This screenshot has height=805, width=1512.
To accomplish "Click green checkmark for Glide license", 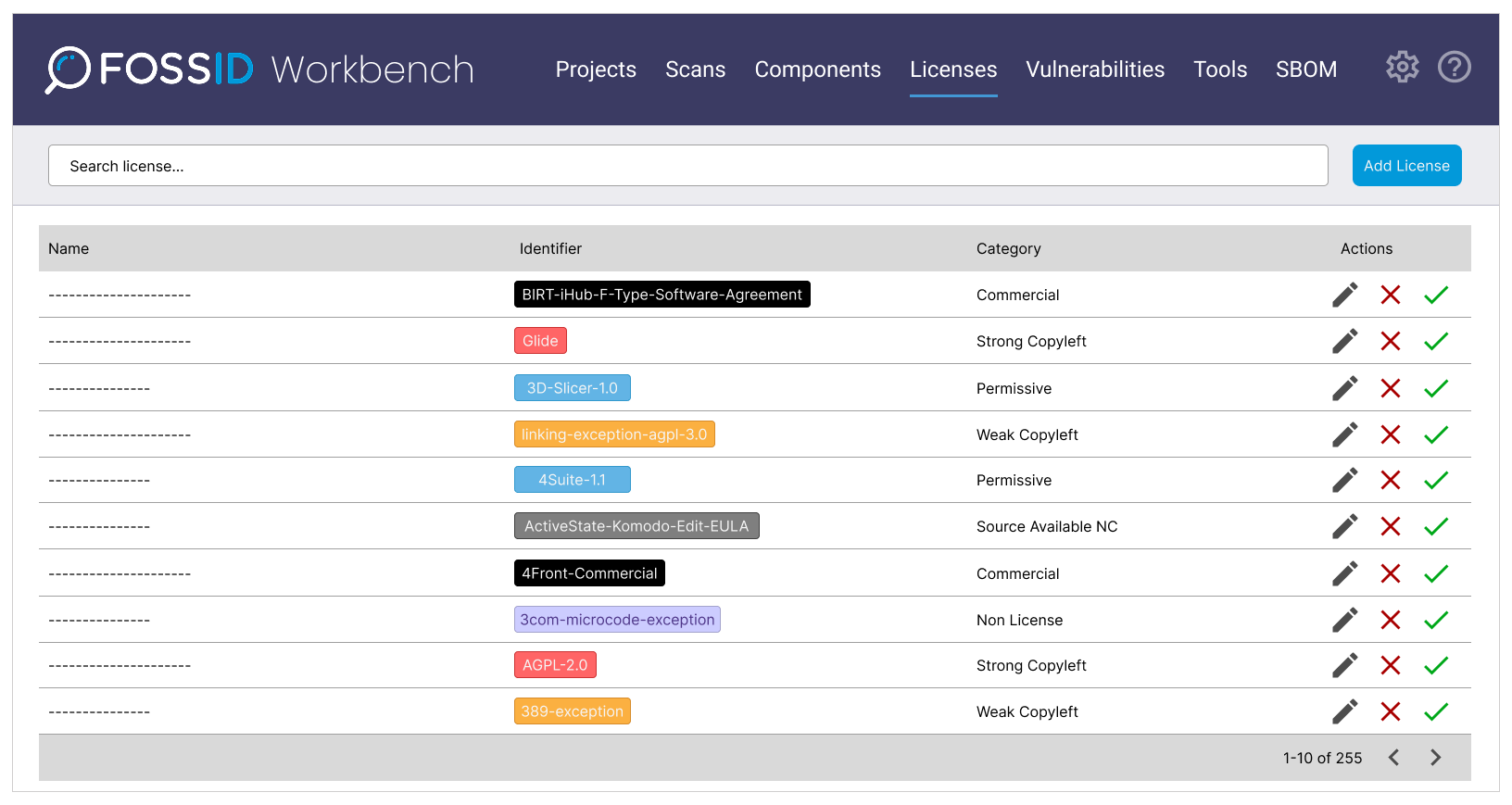I will click(x=1436, y=341).
